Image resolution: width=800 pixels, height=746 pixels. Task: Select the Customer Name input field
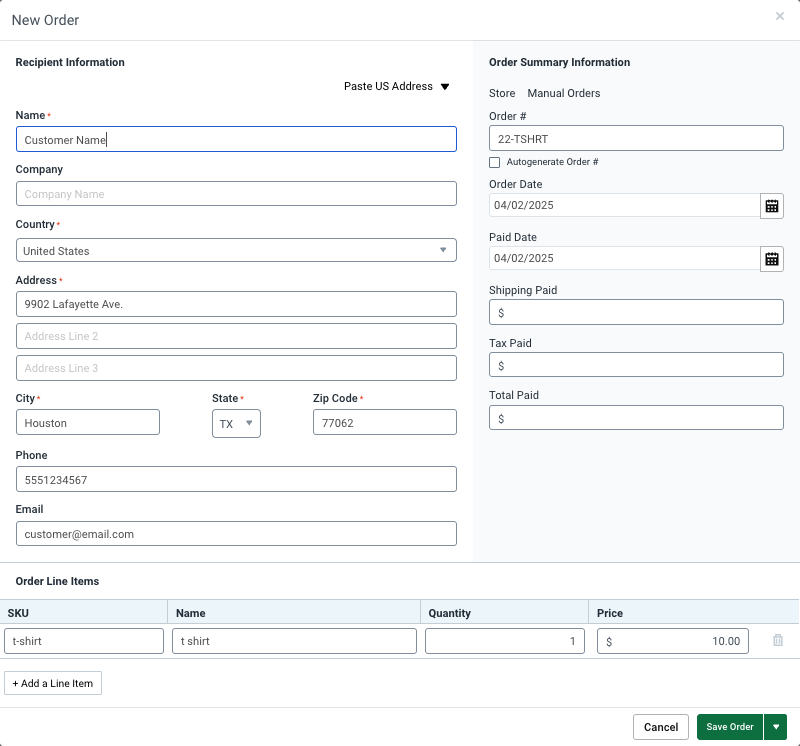(x=236, y=139)
